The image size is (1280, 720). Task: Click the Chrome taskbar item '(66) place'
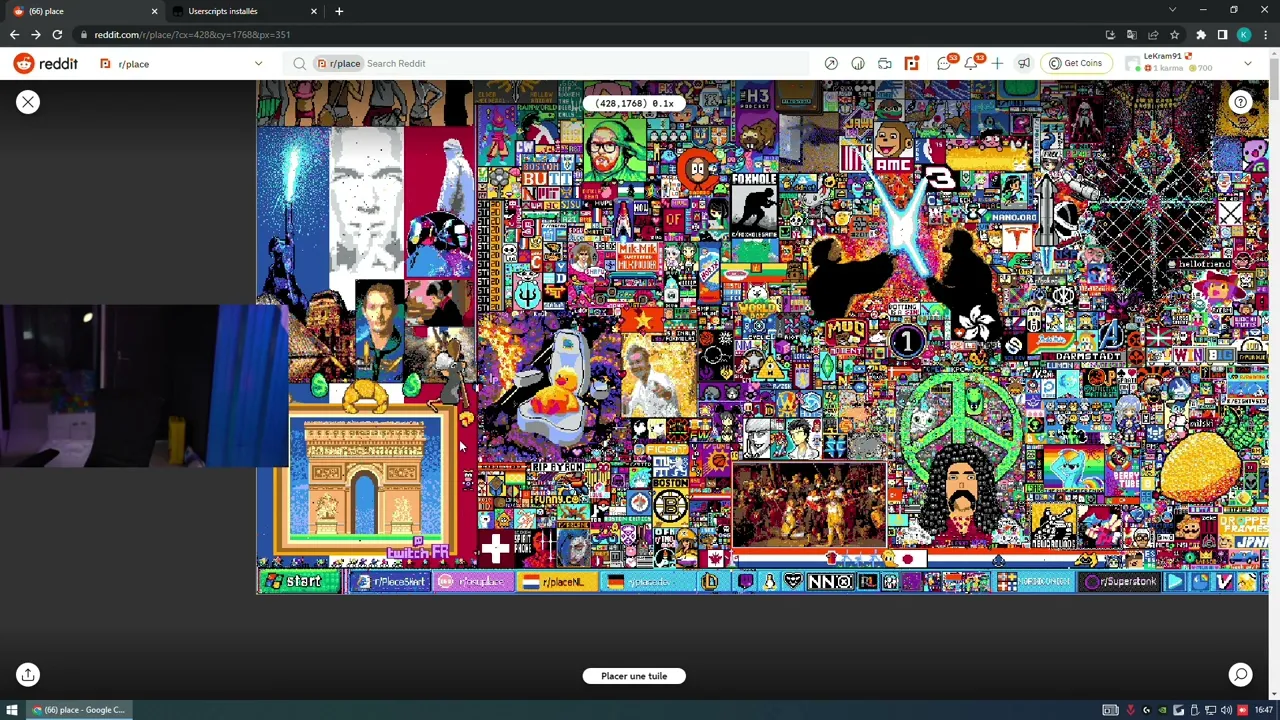click(x=78, y=710)
